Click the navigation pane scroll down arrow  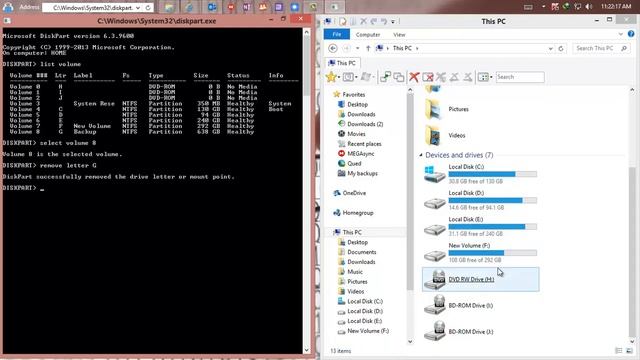click(410, 341)
